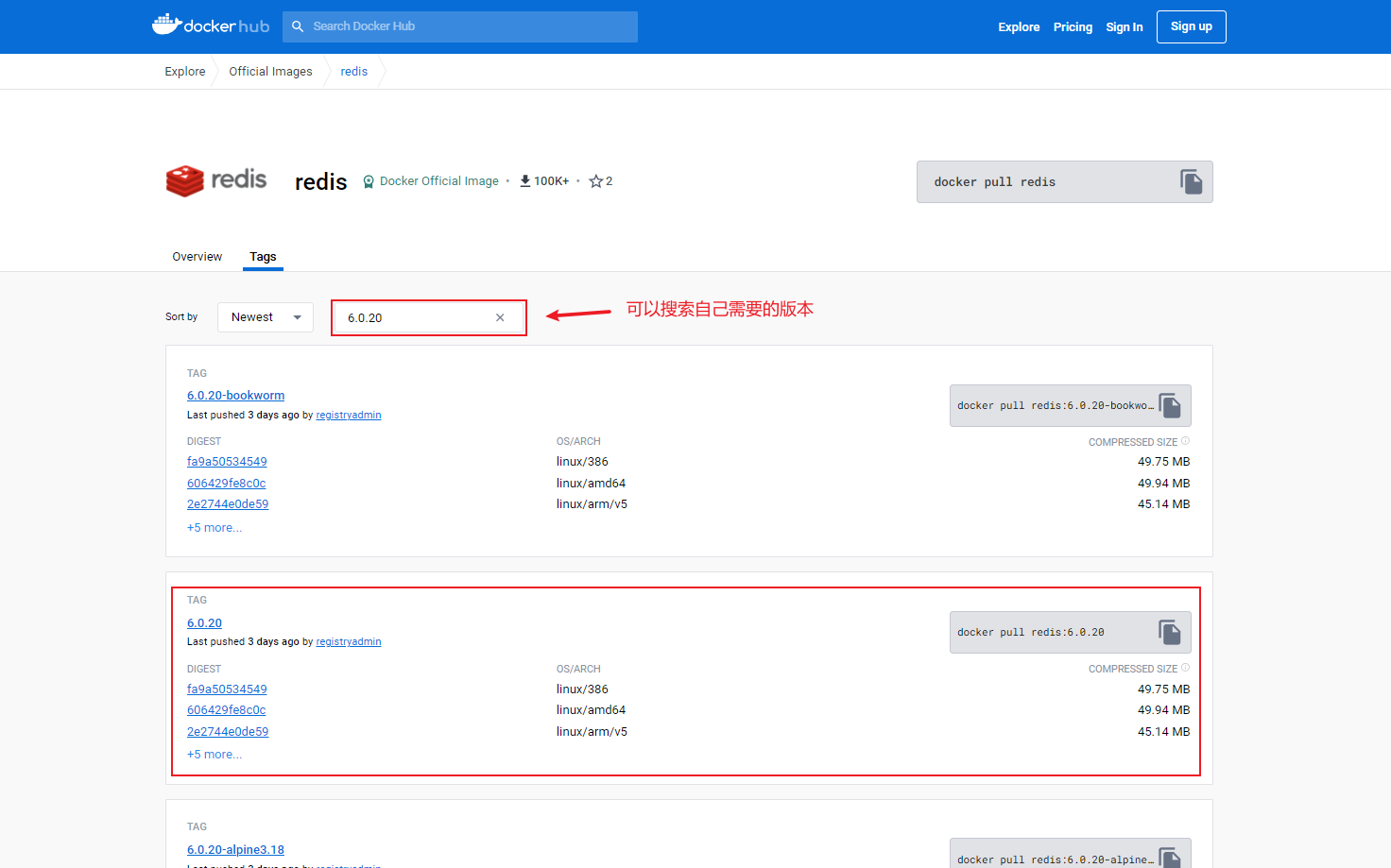Open digest 2e2744e0de59 in 6.0.20-bookworm card

(x=228, y=504)
